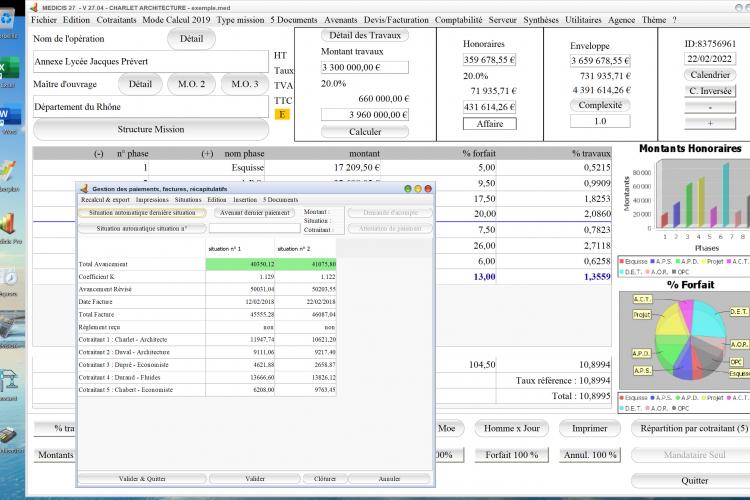Image resolution: width=750 pixels, height=500 pixels.
Task: Open the Calendrier button
Action: [710, 75]
